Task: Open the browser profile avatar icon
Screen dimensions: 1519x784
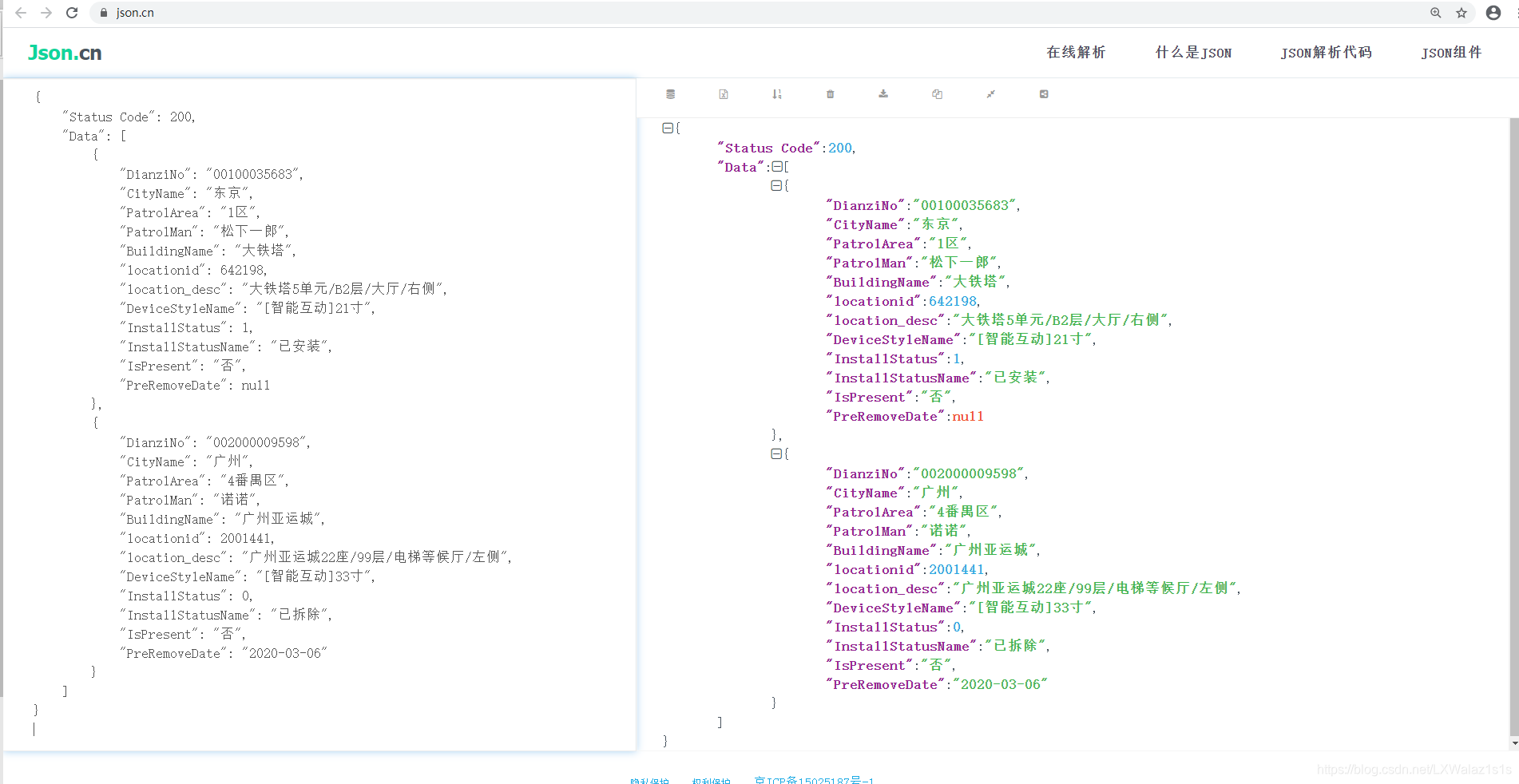Action: (1493, 13)
